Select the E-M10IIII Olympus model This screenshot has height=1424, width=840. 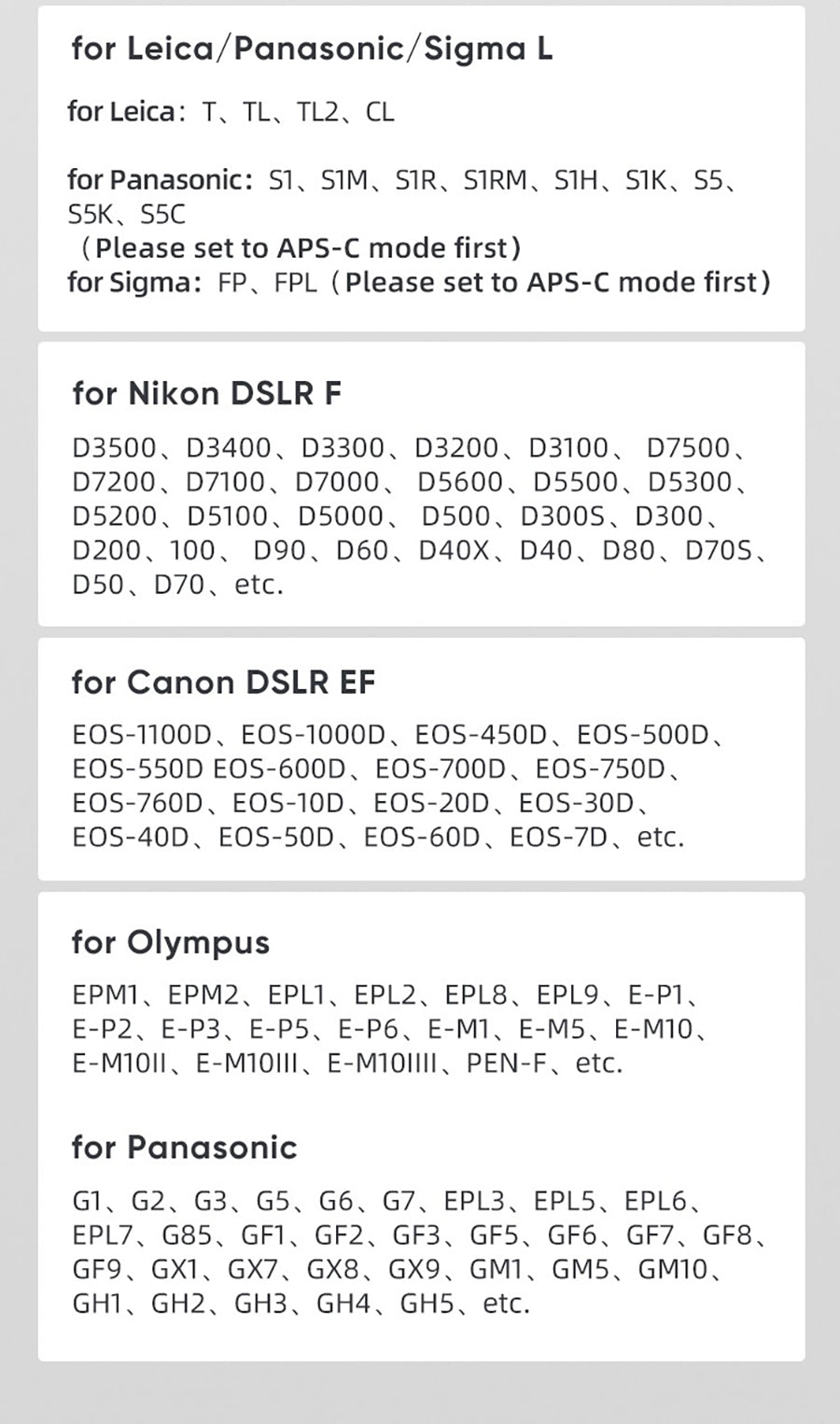[x=382, y=1063]
